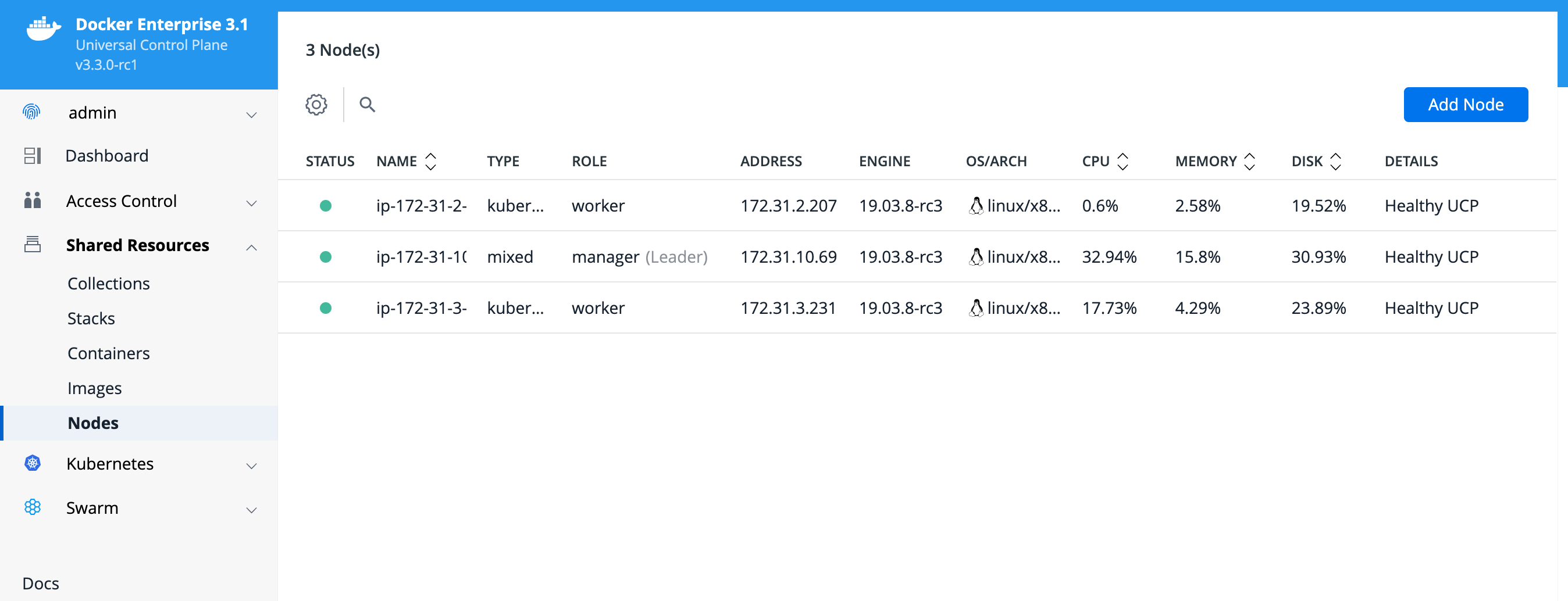This screenshot has height=601, width=1568.
Task: Open the Containers menu item
Action: 108,353
